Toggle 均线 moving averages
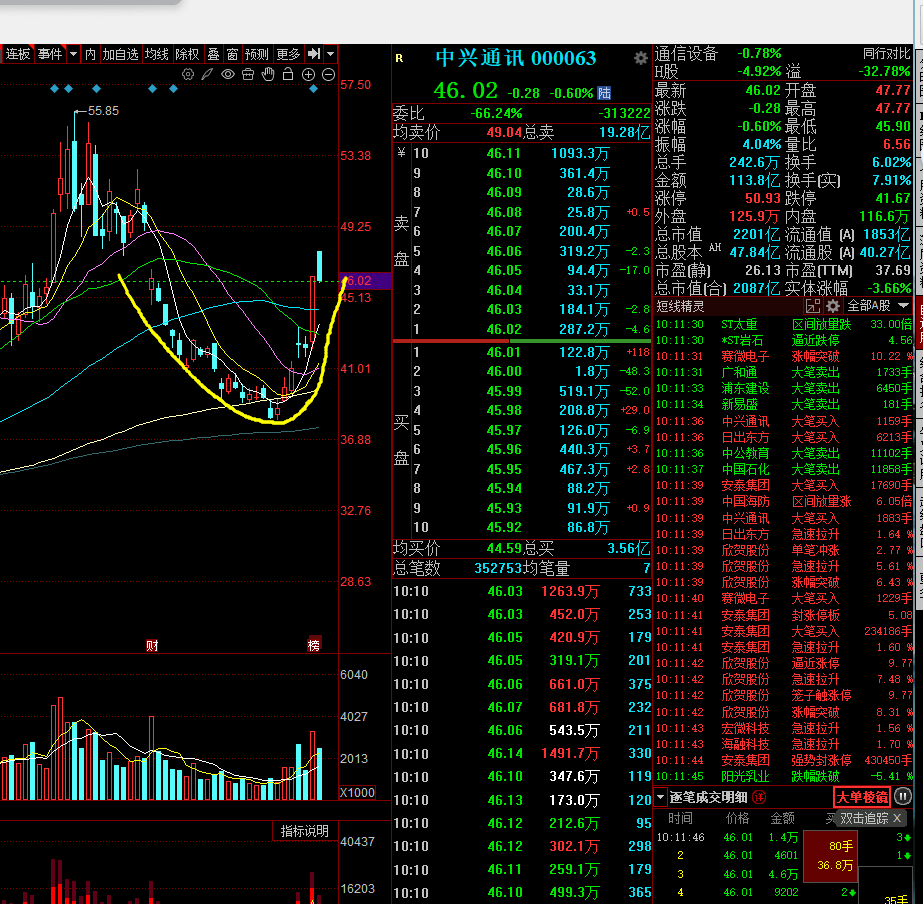The width and height of the screenshot is (923, 904). point(157,54)
